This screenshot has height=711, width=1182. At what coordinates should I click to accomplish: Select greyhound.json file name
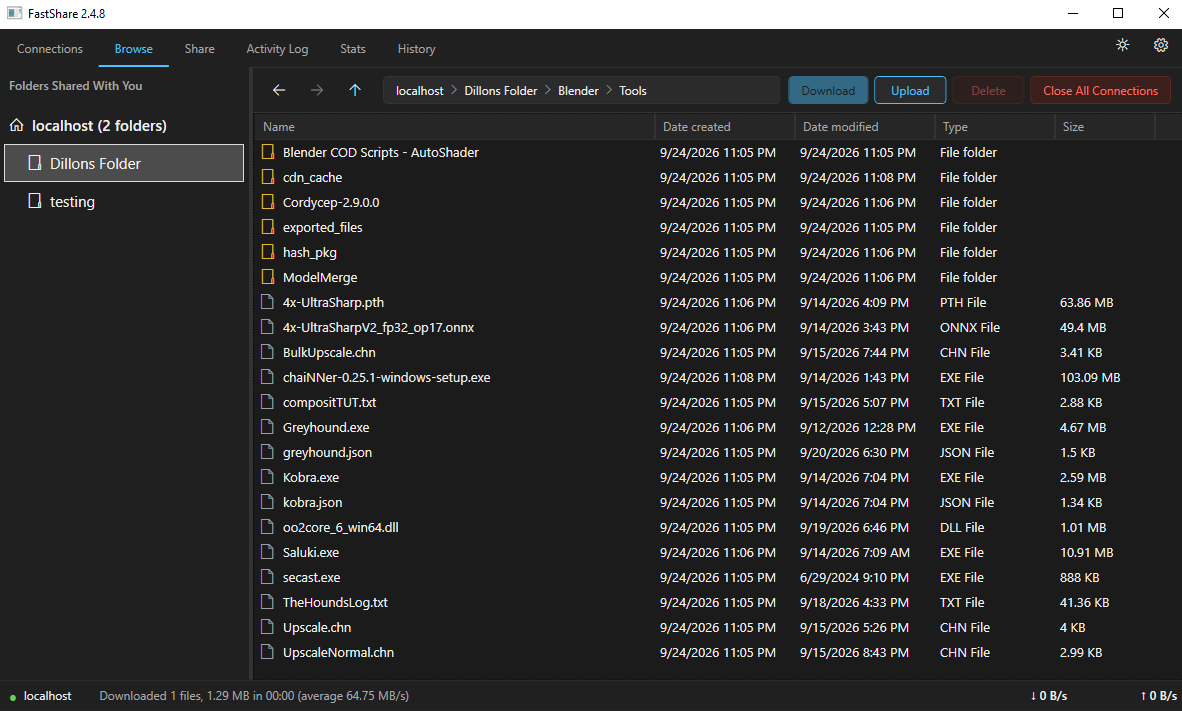pos(327,452)
